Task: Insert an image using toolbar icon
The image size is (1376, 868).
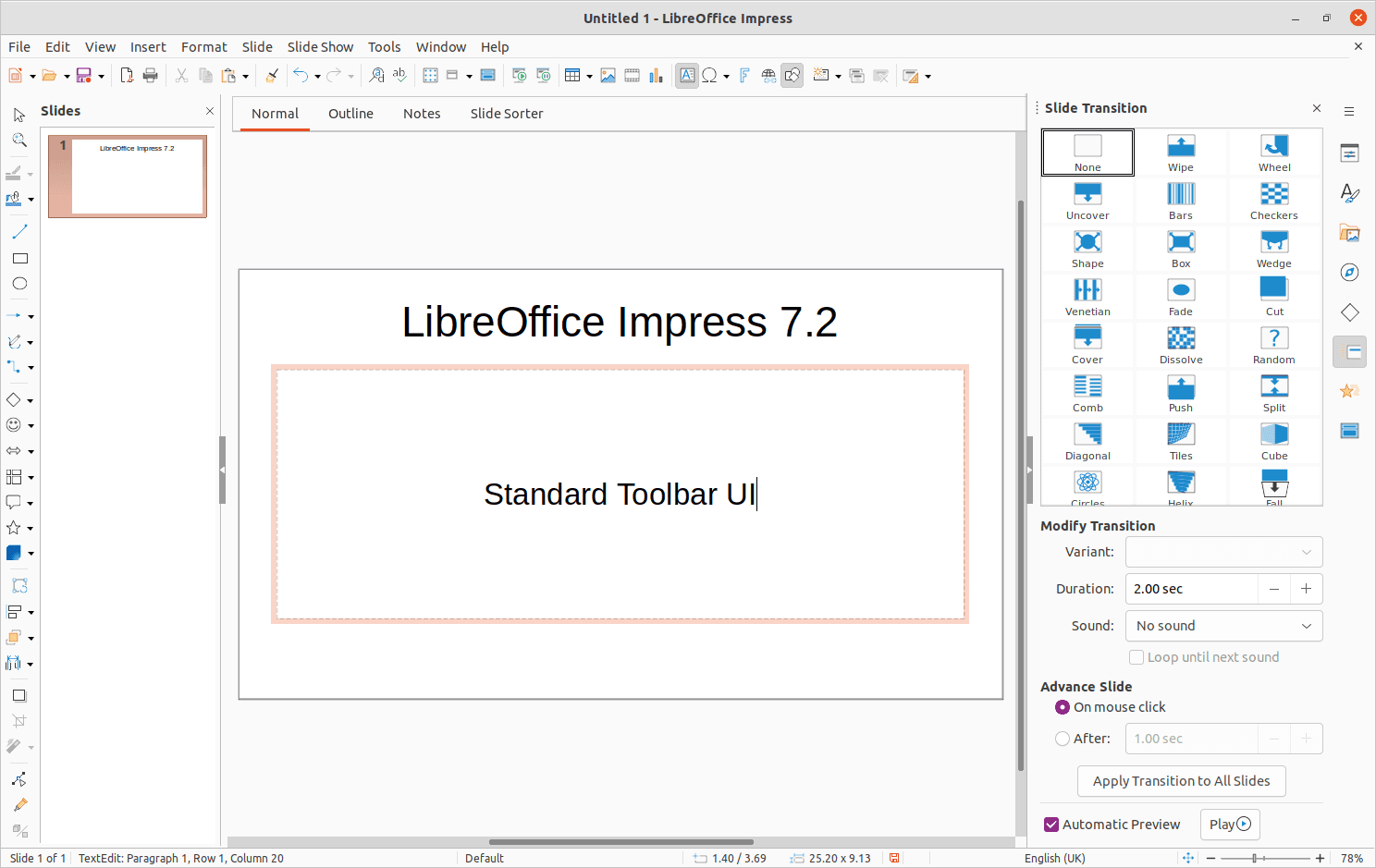Action: click(608, 76)
